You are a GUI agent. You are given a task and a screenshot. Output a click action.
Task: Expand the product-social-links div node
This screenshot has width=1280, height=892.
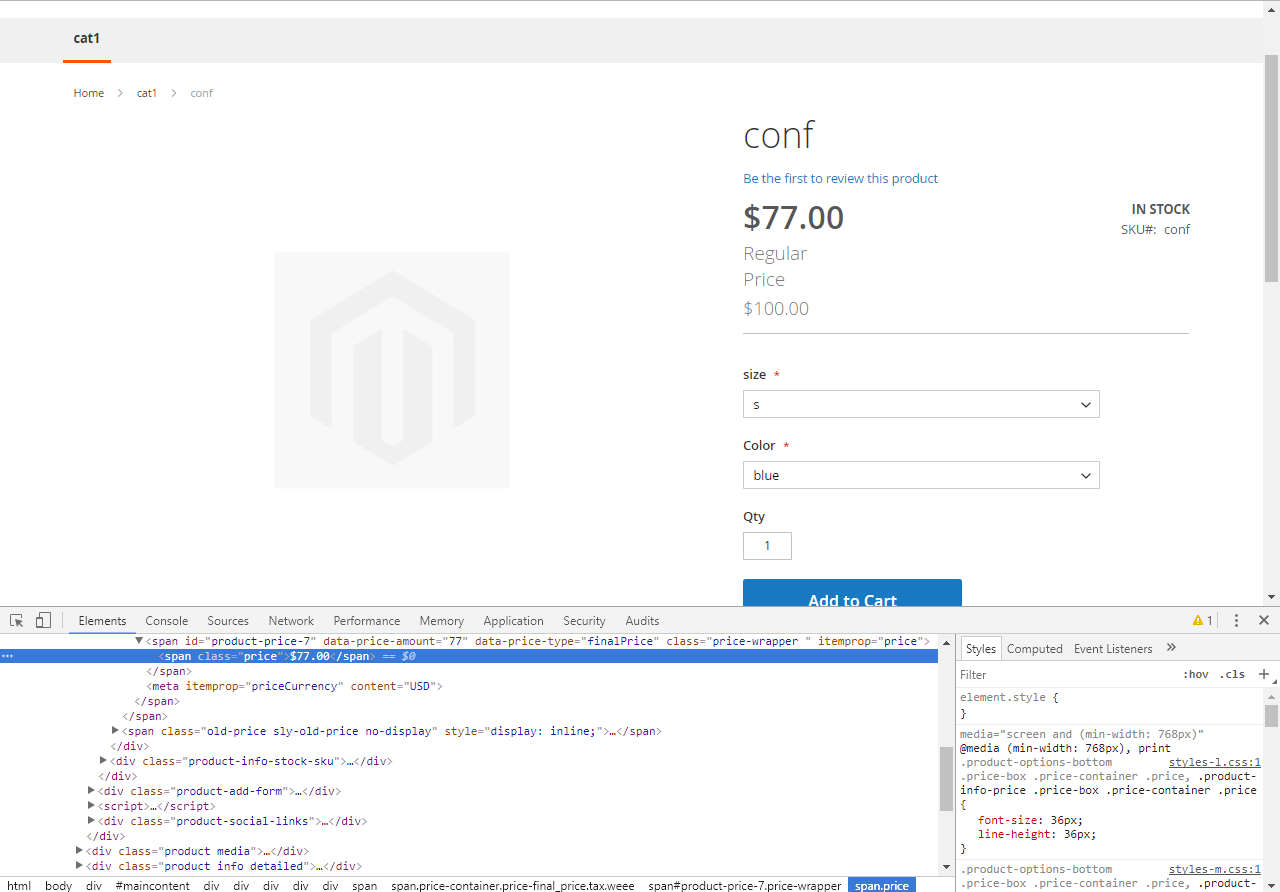[92, 821]
